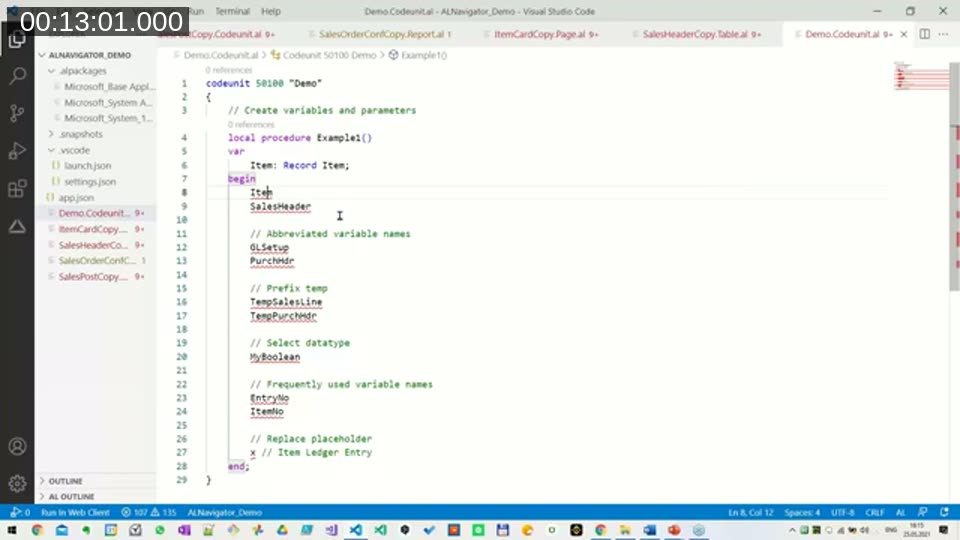Collapse the .vscode folder
This screenshot has width=960, height=540.
click(x=75, y=150)
